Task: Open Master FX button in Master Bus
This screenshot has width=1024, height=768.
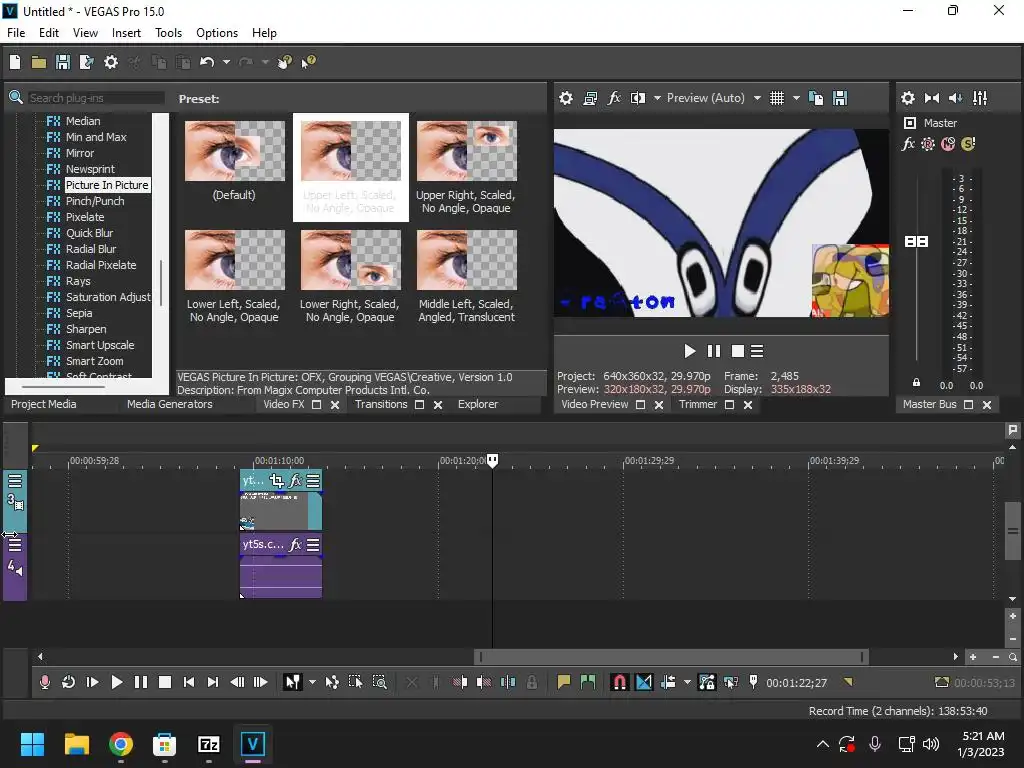Action: click(x=908, y=144)
